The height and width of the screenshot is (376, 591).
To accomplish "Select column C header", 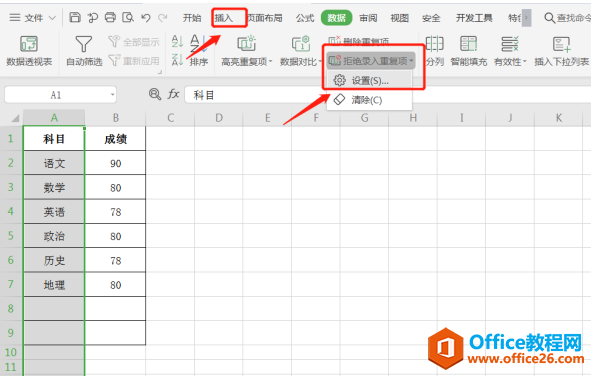I will tap(170, 118).
